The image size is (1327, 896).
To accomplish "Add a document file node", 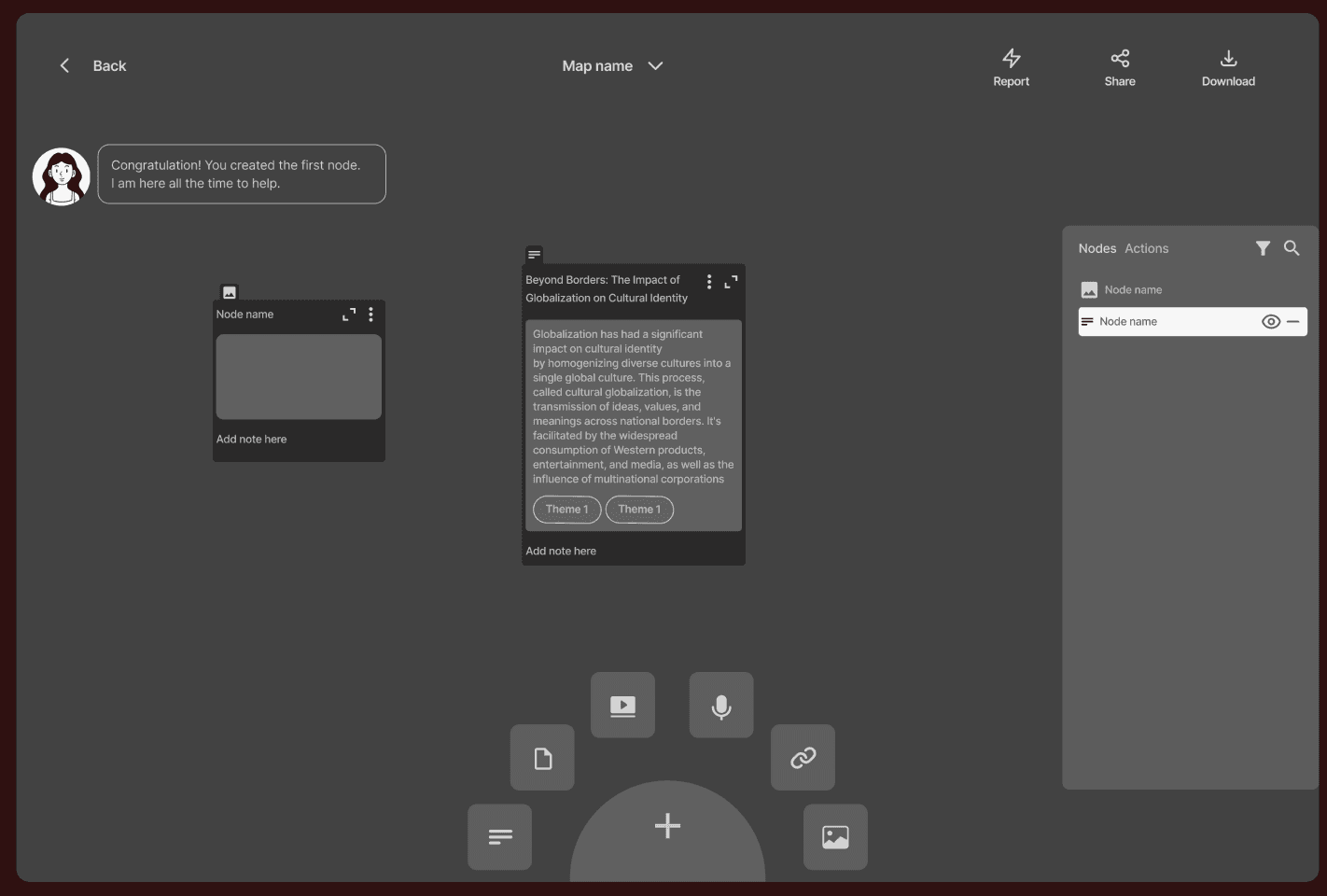I will point(542,758).
